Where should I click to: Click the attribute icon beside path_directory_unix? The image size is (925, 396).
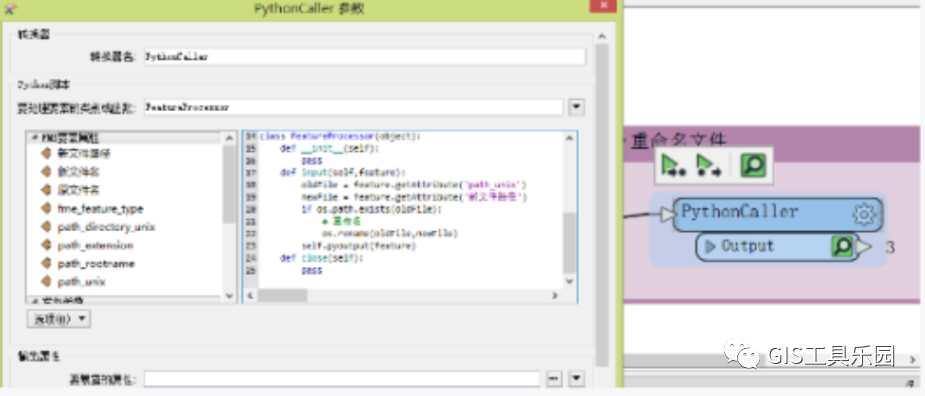coord(46,227)
